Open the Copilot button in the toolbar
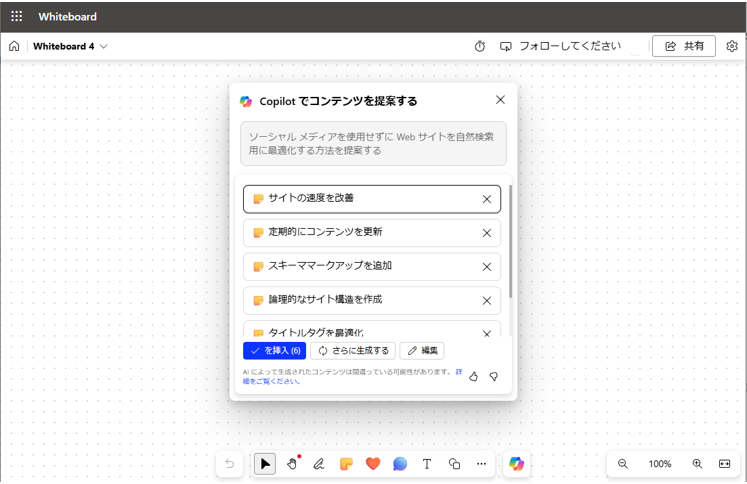Screen dimensions: 747x484 [x=516, y=464]
